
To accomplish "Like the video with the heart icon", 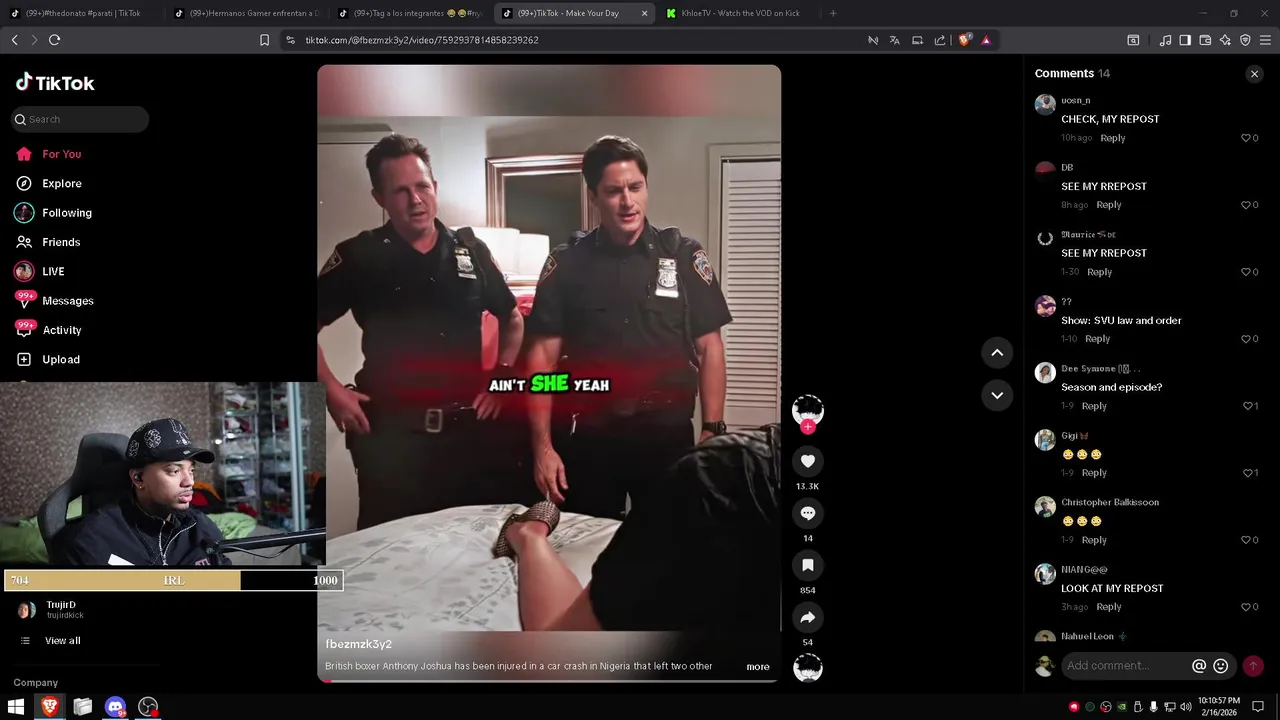I will pyautogui.click(x=808, y=461).
